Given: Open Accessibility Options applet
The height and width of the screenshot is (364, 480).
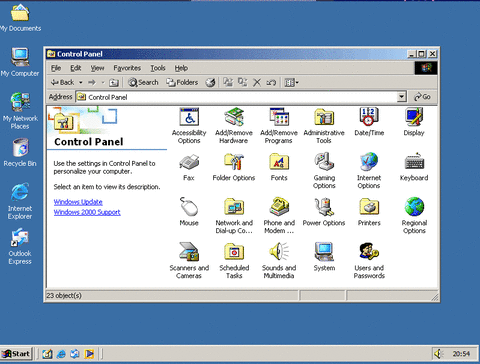Looking at the screenshot, I should point(189,125).
